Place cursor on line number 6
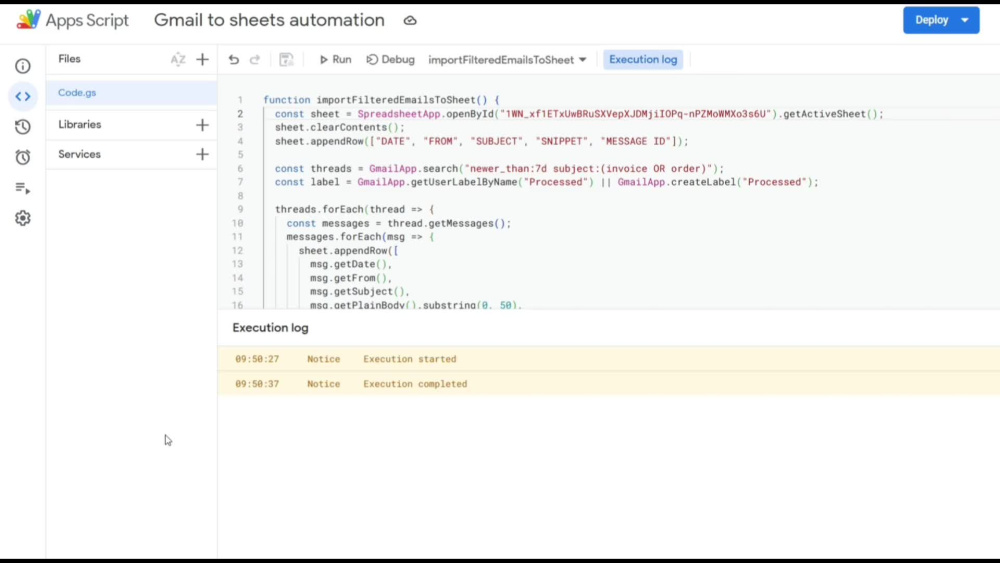This screenshot has height=563, width=1000. (240, 168)
